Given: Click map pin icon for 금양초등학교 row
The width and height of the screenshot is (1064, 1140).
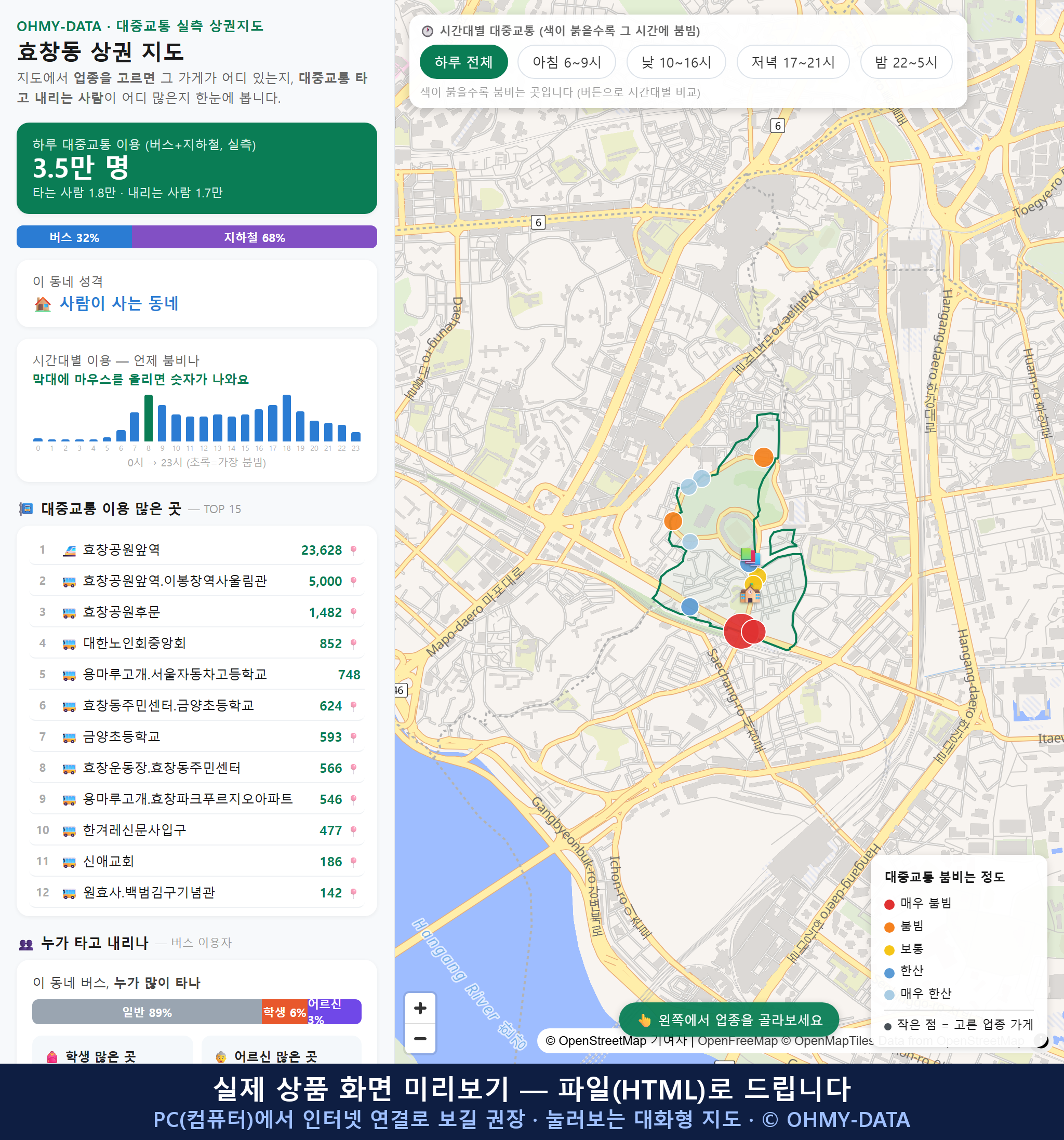Looking at the screenshot, I should pos(353,737).
